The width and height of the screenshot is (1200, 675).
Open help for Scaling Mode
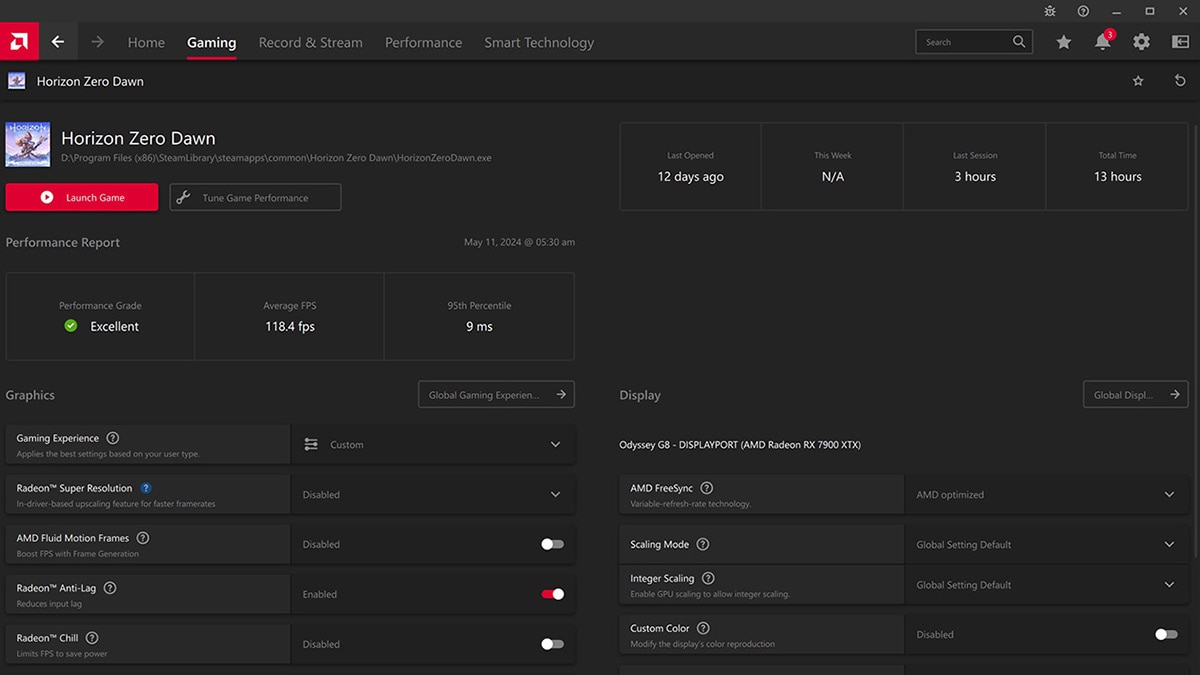[703, 544]
